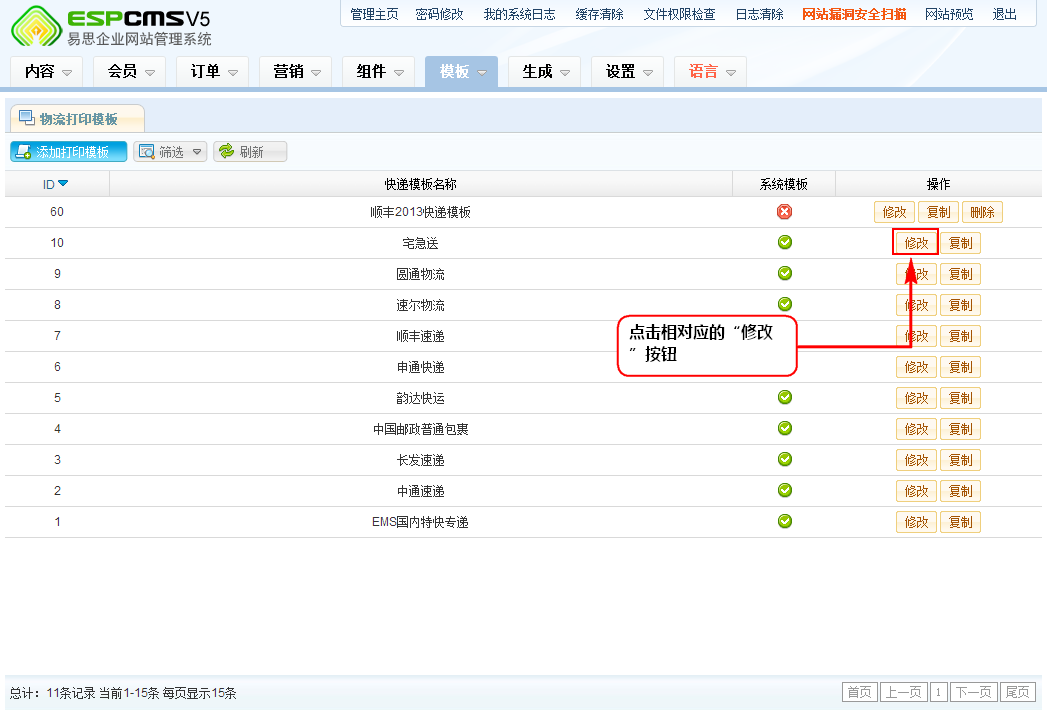This screenshot has width=1047, height=712.
Task: Click 删除 for 顺丰2013快递模板
Action: (x=982, y=212)
